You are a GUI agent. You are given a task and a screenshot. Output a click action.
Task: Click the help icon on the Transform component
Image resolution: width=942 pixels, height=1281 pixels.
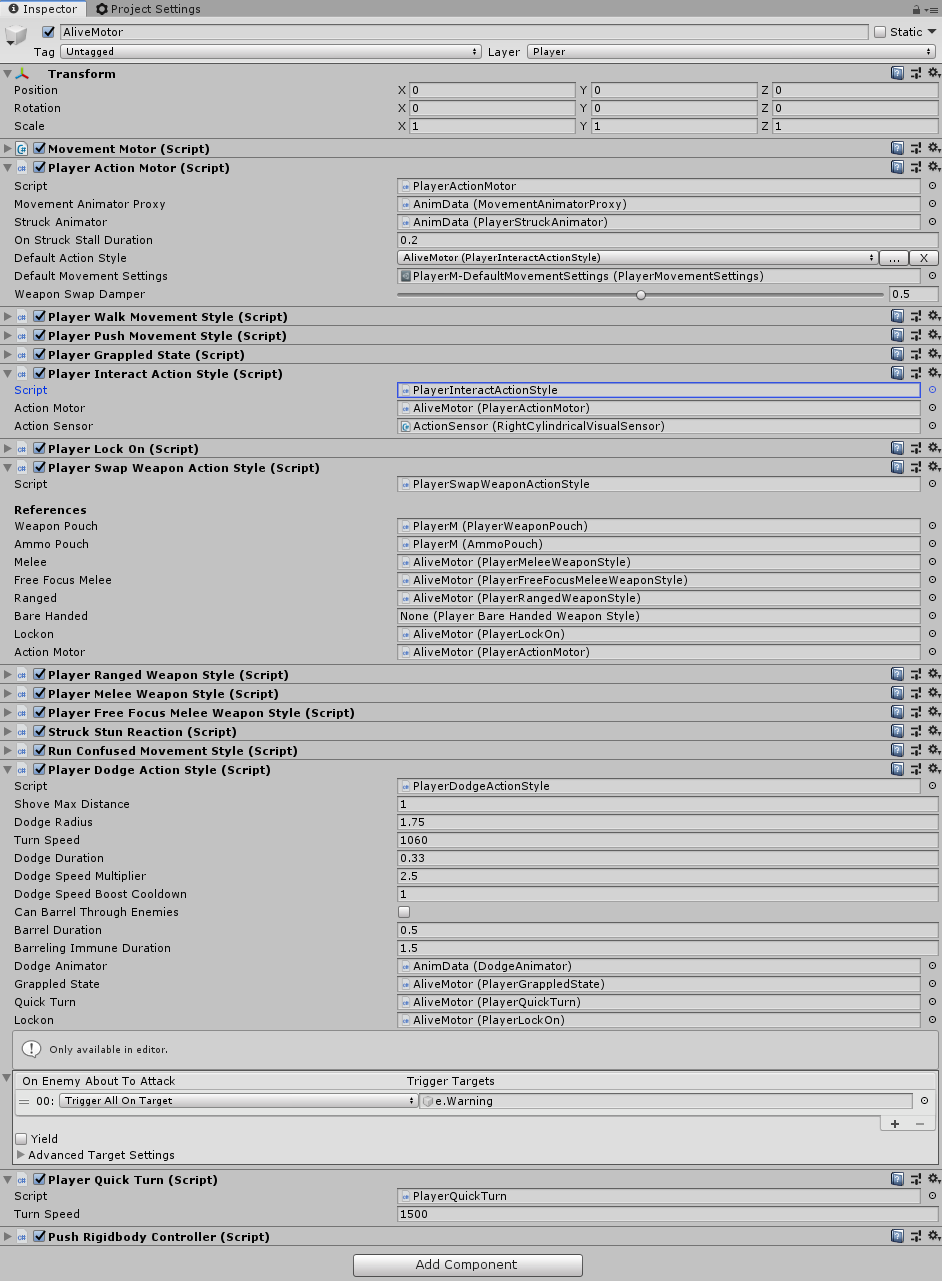point(897,73)
